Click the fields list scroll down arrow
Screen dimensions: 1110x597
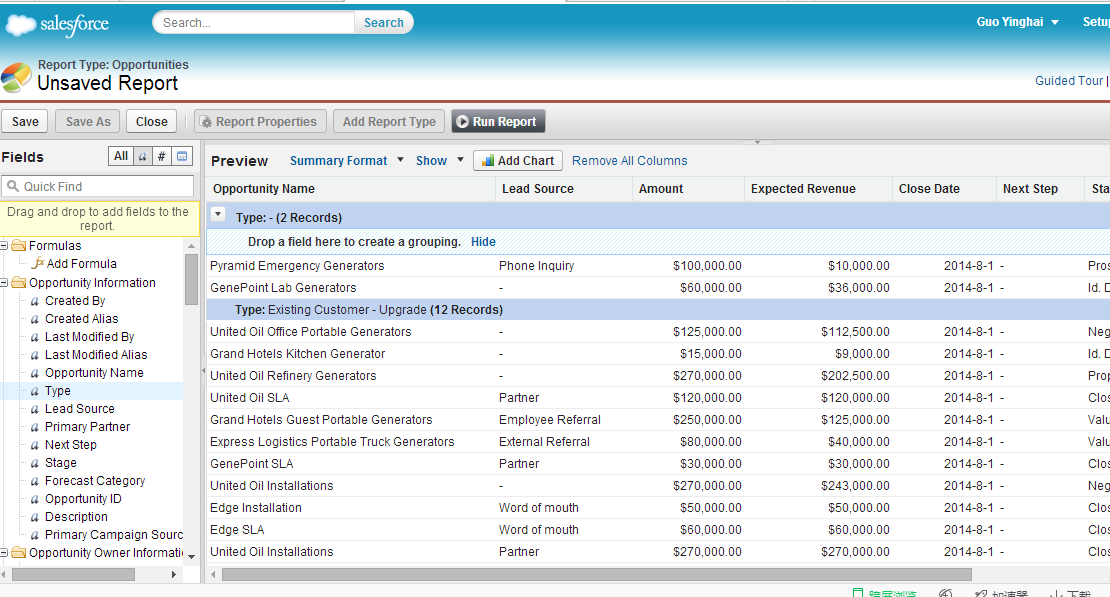click(191, 557)
